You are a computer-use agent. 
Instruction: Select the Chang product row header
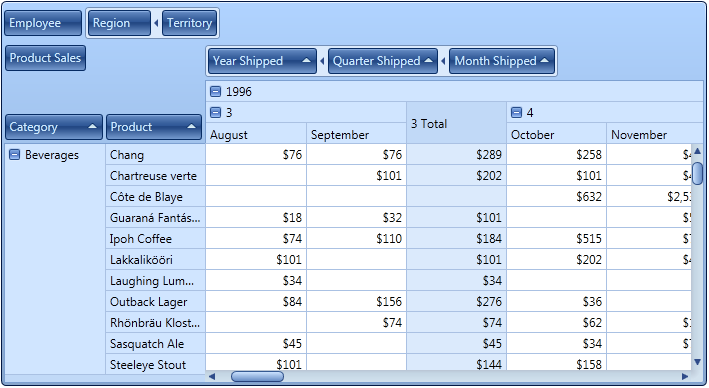click(155, 155)
